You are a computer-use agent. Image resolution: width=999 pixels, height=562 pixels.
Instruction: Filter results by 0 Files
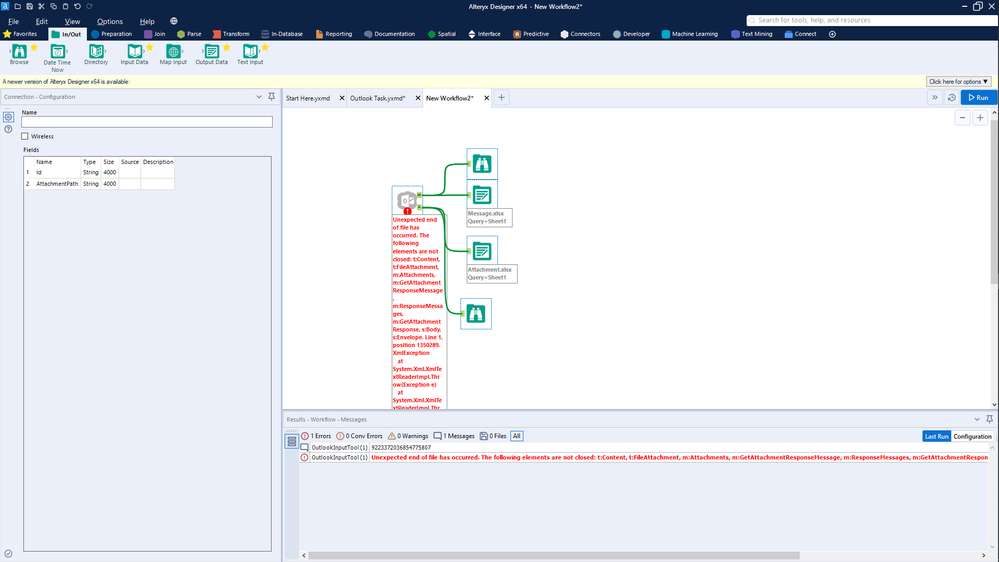[x=493, y=436]
